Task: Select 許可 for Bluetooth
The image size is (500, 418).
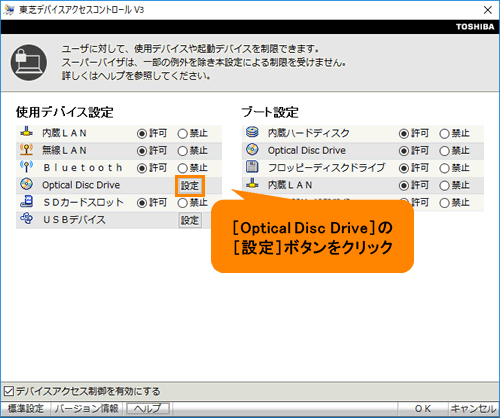Action: 142,168
